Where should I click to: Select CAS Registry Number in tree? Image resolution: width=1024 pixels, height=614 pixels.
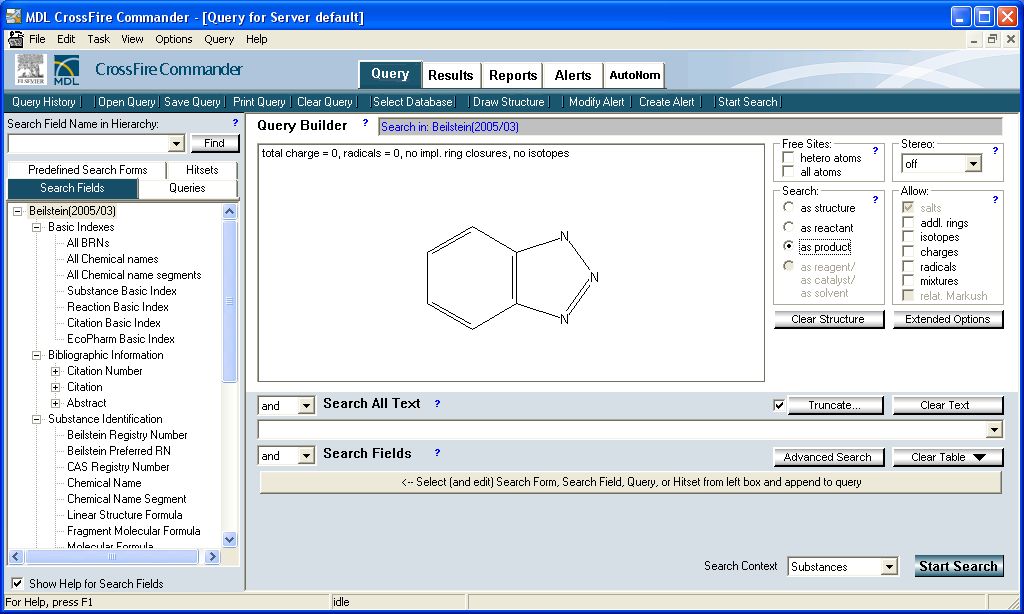118,467
